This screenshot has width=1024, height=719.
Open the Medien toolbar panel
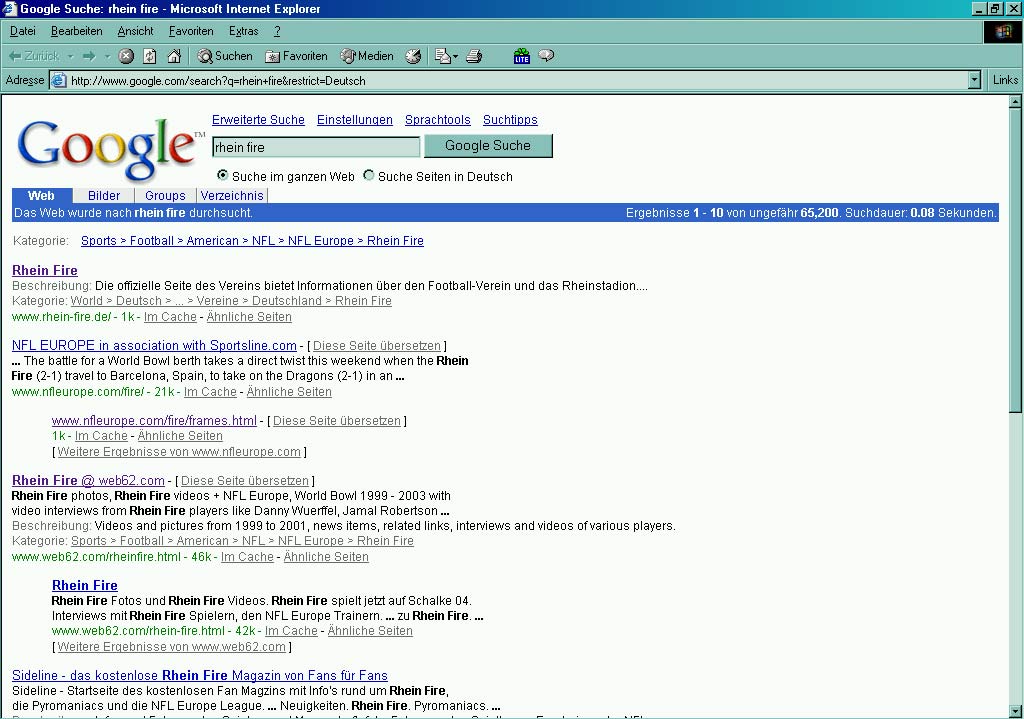[366, 56]
